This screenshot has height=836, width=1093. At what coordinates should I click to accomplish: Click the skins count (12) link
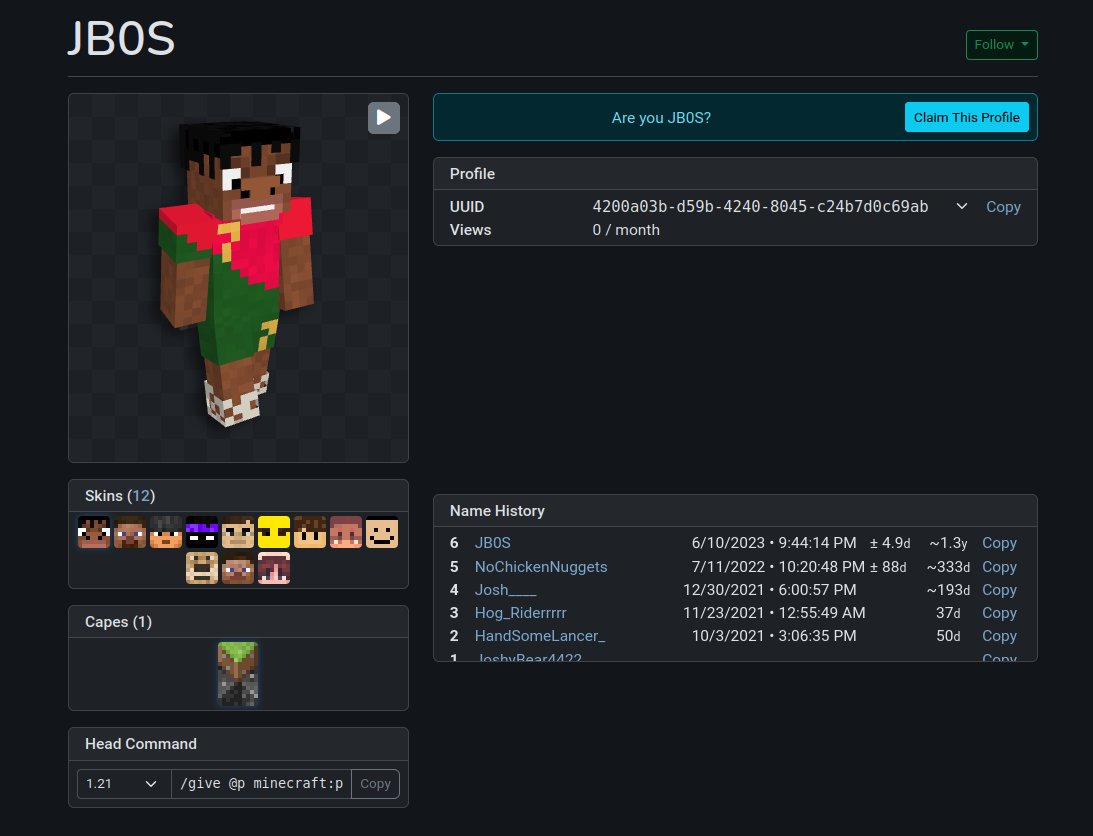(141, 496)
